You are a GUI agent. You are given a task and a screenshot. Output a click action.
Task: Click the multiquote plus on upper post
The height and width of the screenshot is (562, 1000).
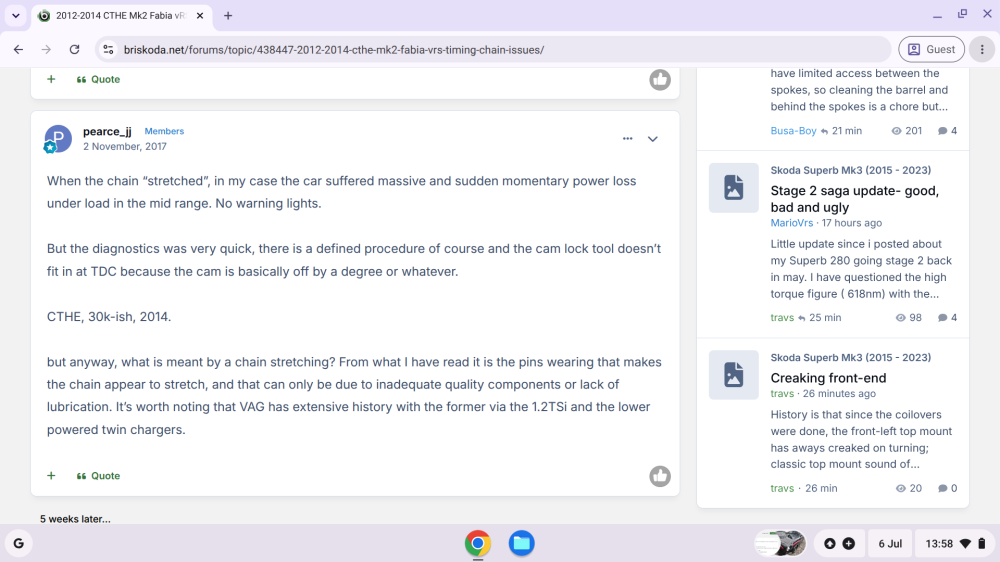click(x=51, y=79)
